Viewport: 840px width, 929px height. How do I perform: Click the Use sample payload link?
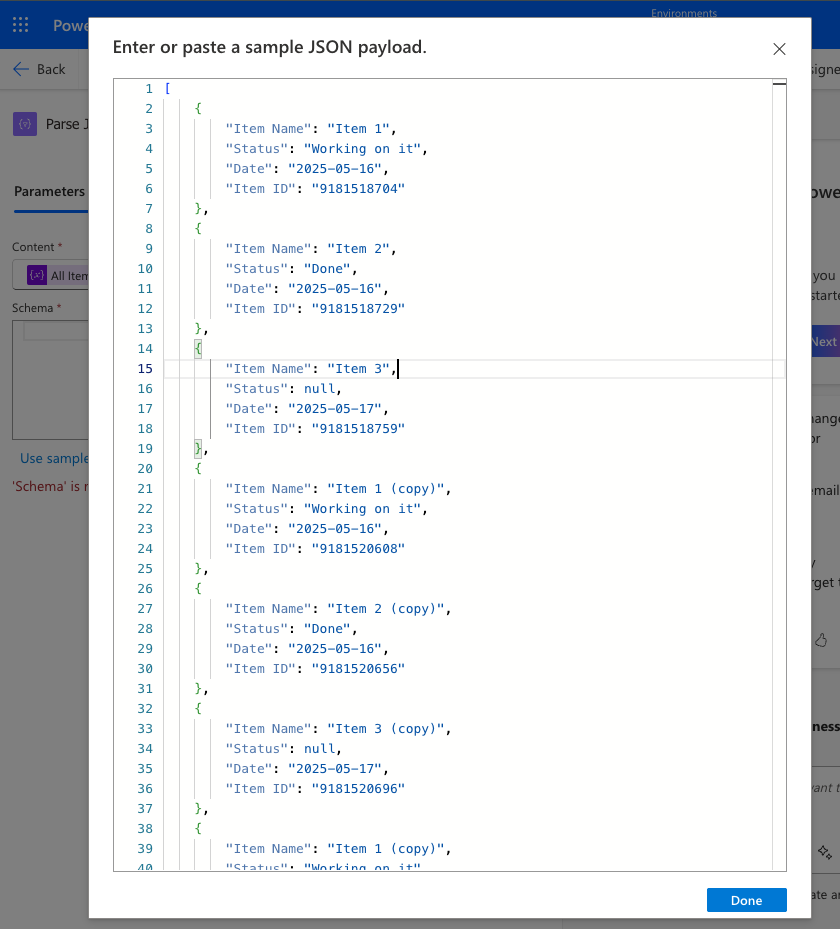tap(54, 459)
